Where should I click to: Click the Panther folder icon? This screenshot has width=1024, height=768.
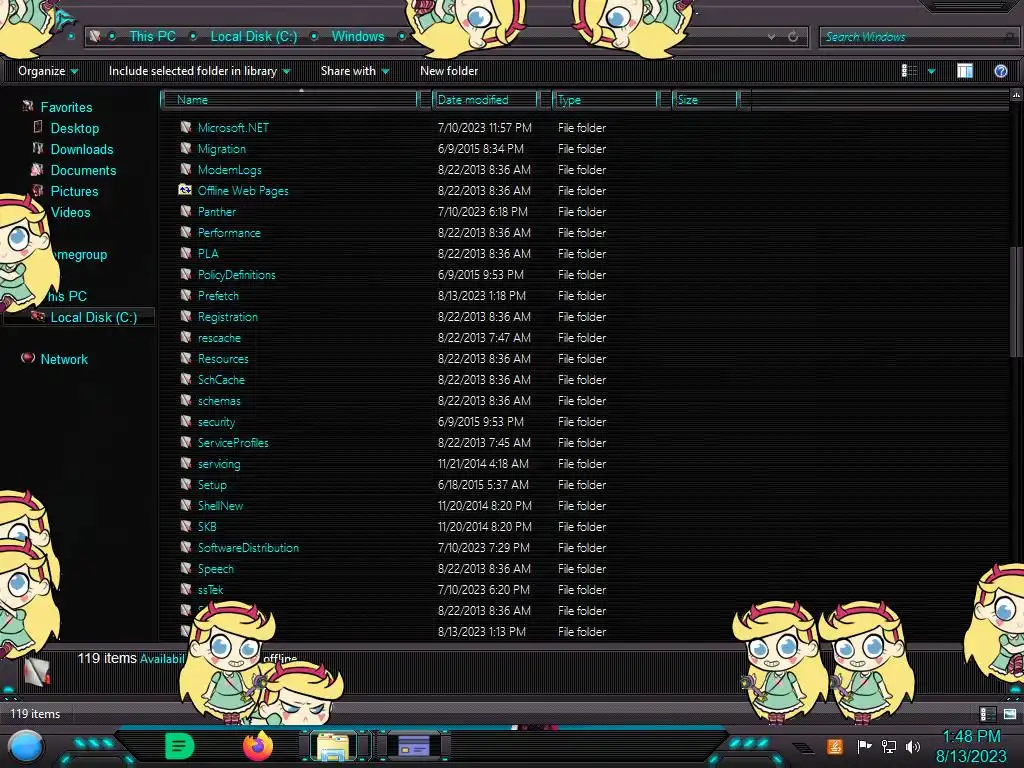tap(185, 211)
